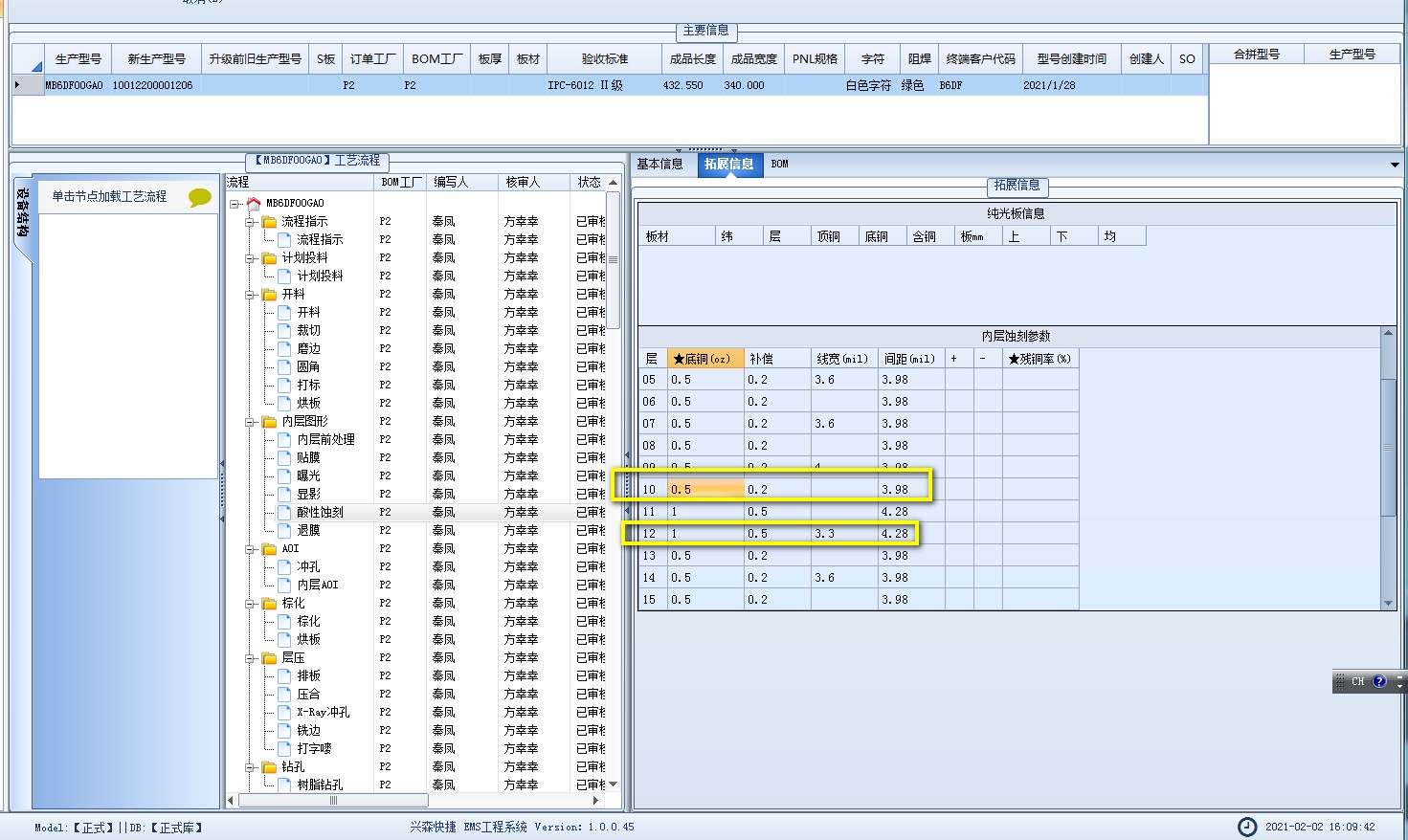Screen dimensions: 1408x840
Task: Click the CH input language indicator
Action: click(x=1358, y=681)
